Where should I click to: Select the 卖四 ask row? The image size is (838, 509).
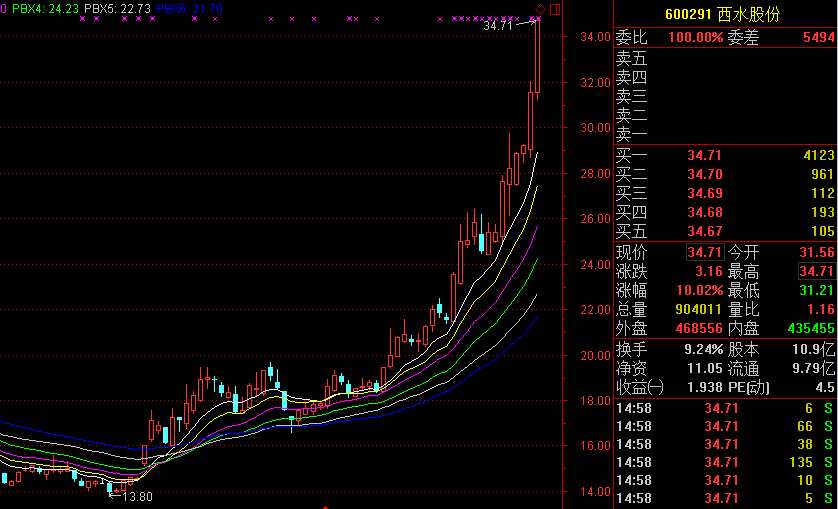click(726, 77)
